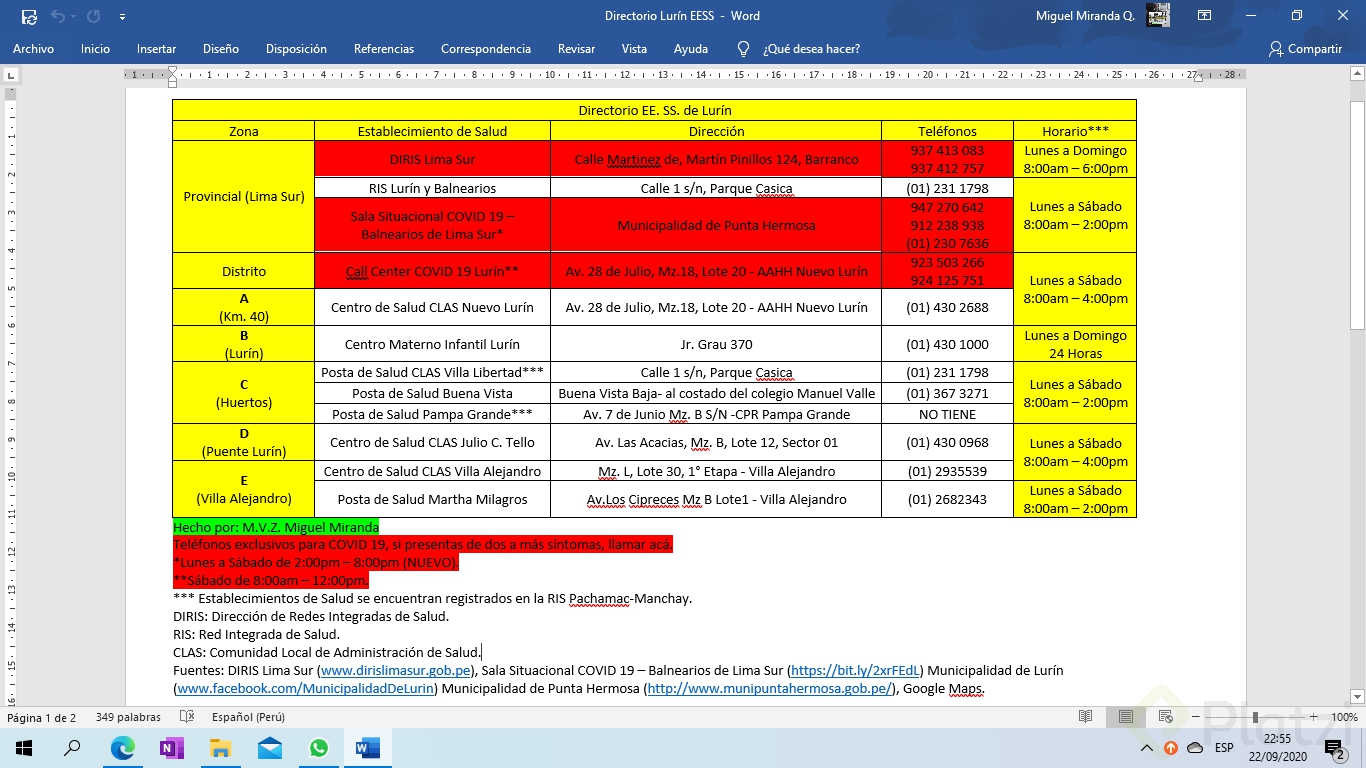Click the ruler tab-stop selector

11,75
